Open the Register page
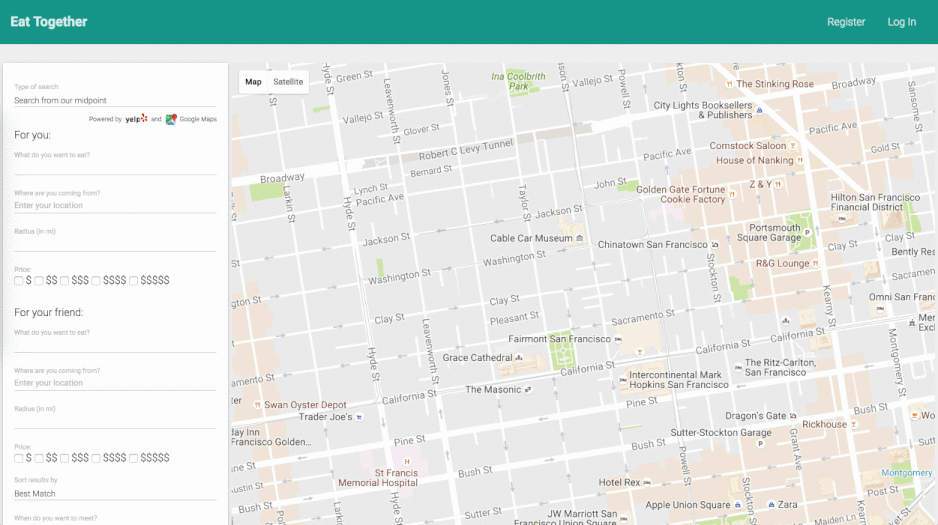Viewport: 938px width, 525px height. (x=845, y=22)
